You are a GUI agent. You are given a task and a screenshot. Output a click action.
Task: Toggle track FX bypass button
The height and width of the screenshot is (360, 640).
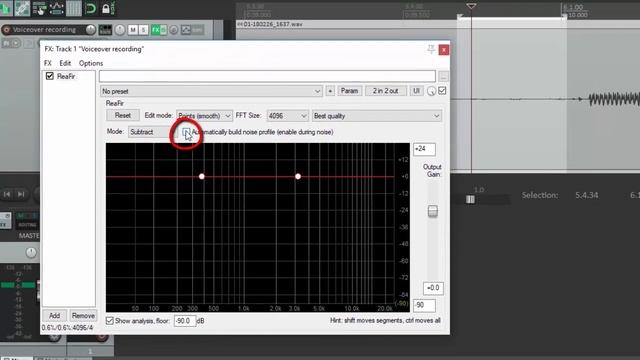click(164, 30)
